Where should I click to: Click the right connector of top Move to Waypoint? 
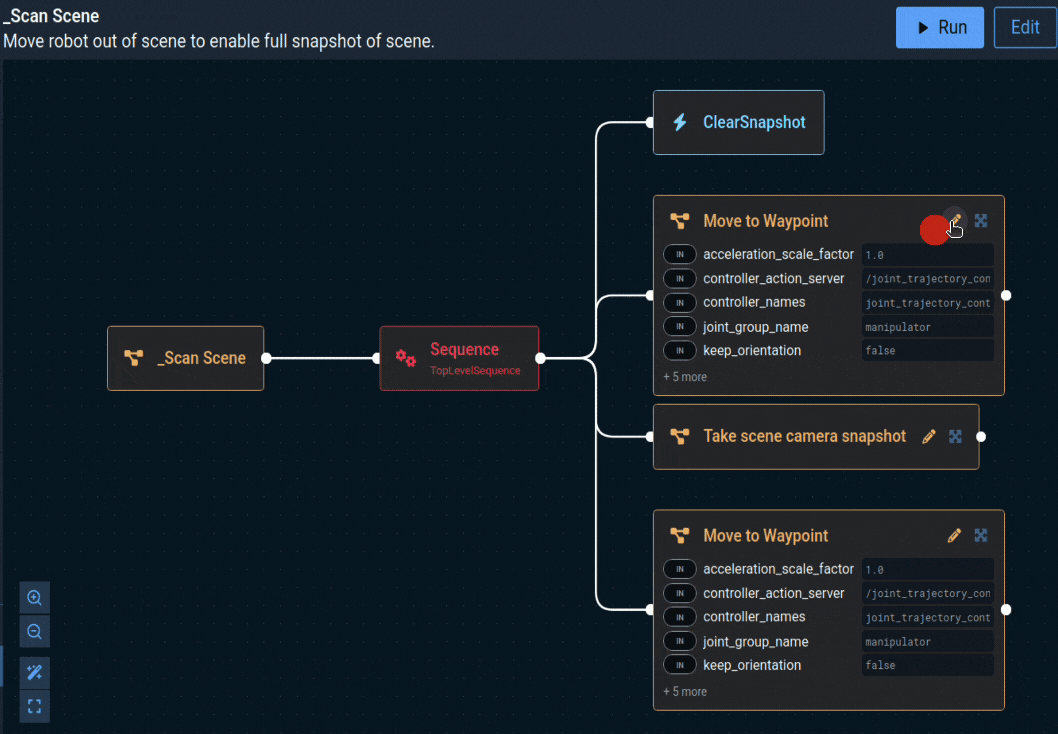coord(1006,295)
